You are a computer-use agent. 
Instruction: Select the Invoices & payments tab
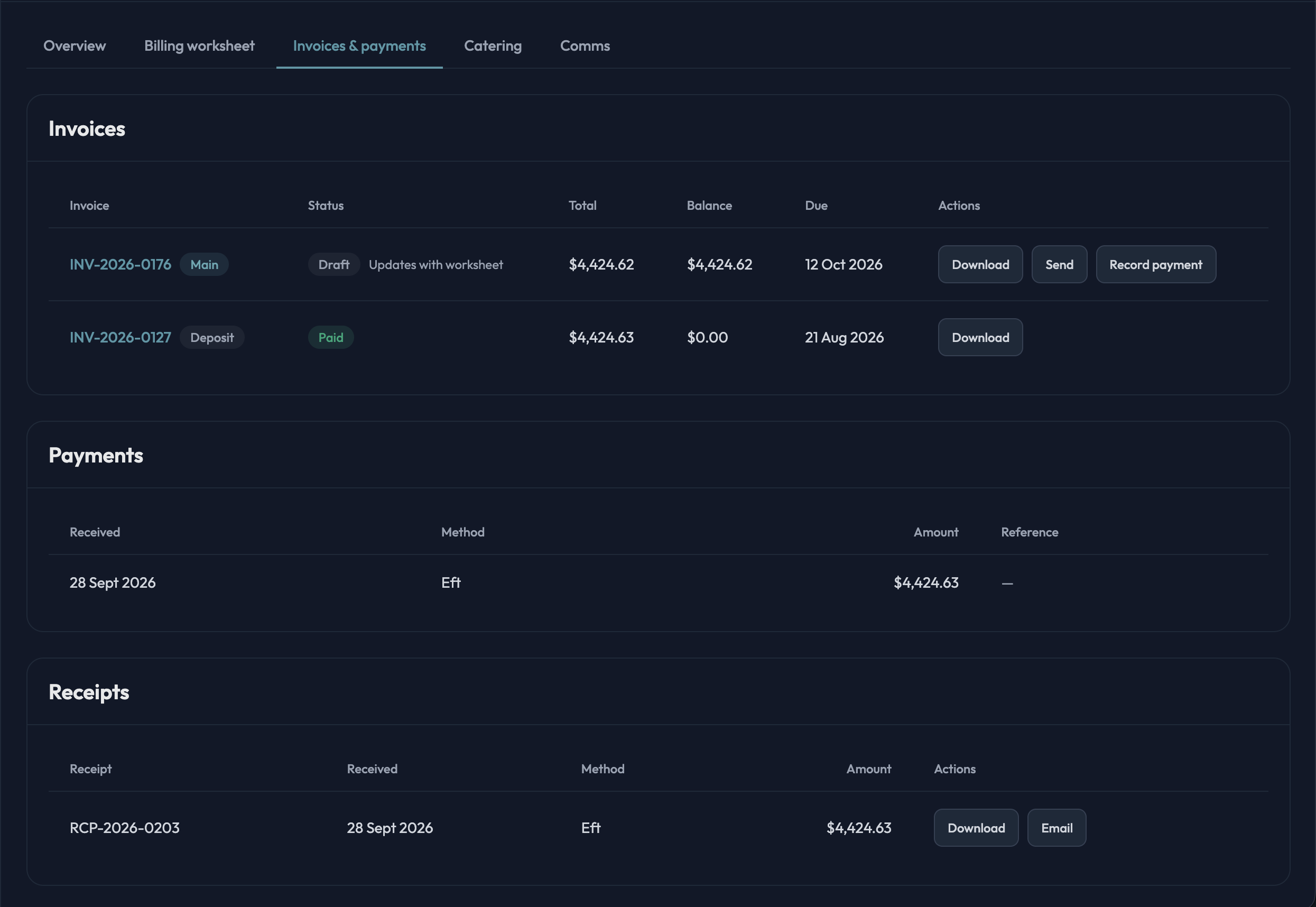click(359, 45)
